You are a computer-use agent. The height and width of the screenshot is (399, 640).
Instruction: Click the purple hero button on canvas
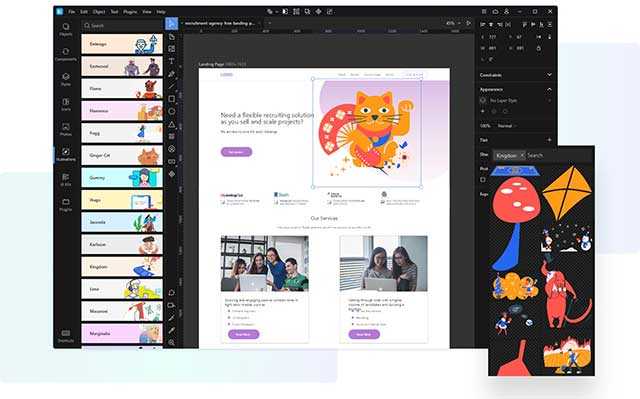coord(236,152)
